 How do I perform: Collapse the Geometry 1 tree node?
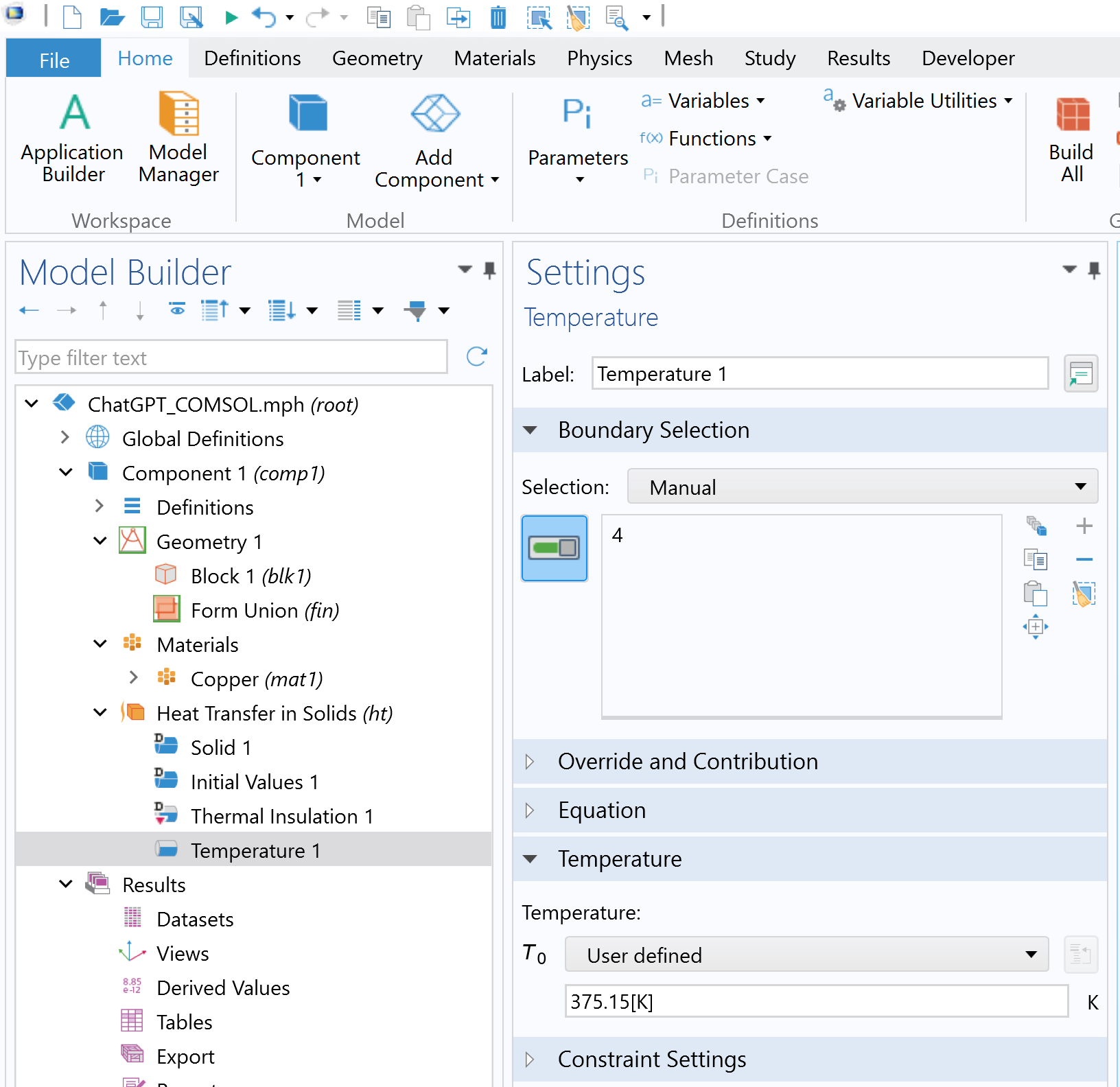coord(100,541)
